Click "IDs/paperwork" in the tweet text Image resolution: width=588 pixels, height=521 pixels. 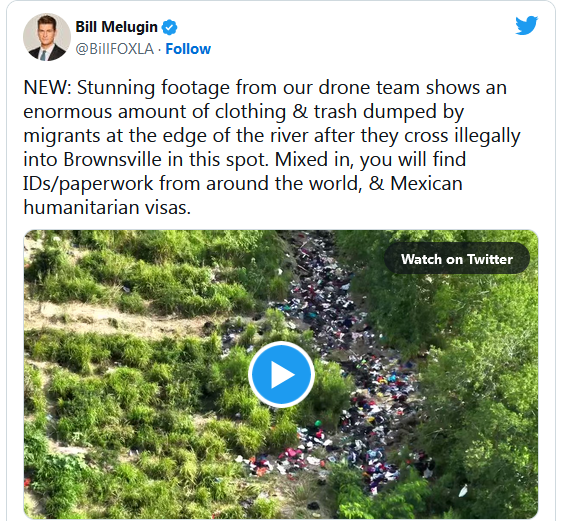point(88,184)
